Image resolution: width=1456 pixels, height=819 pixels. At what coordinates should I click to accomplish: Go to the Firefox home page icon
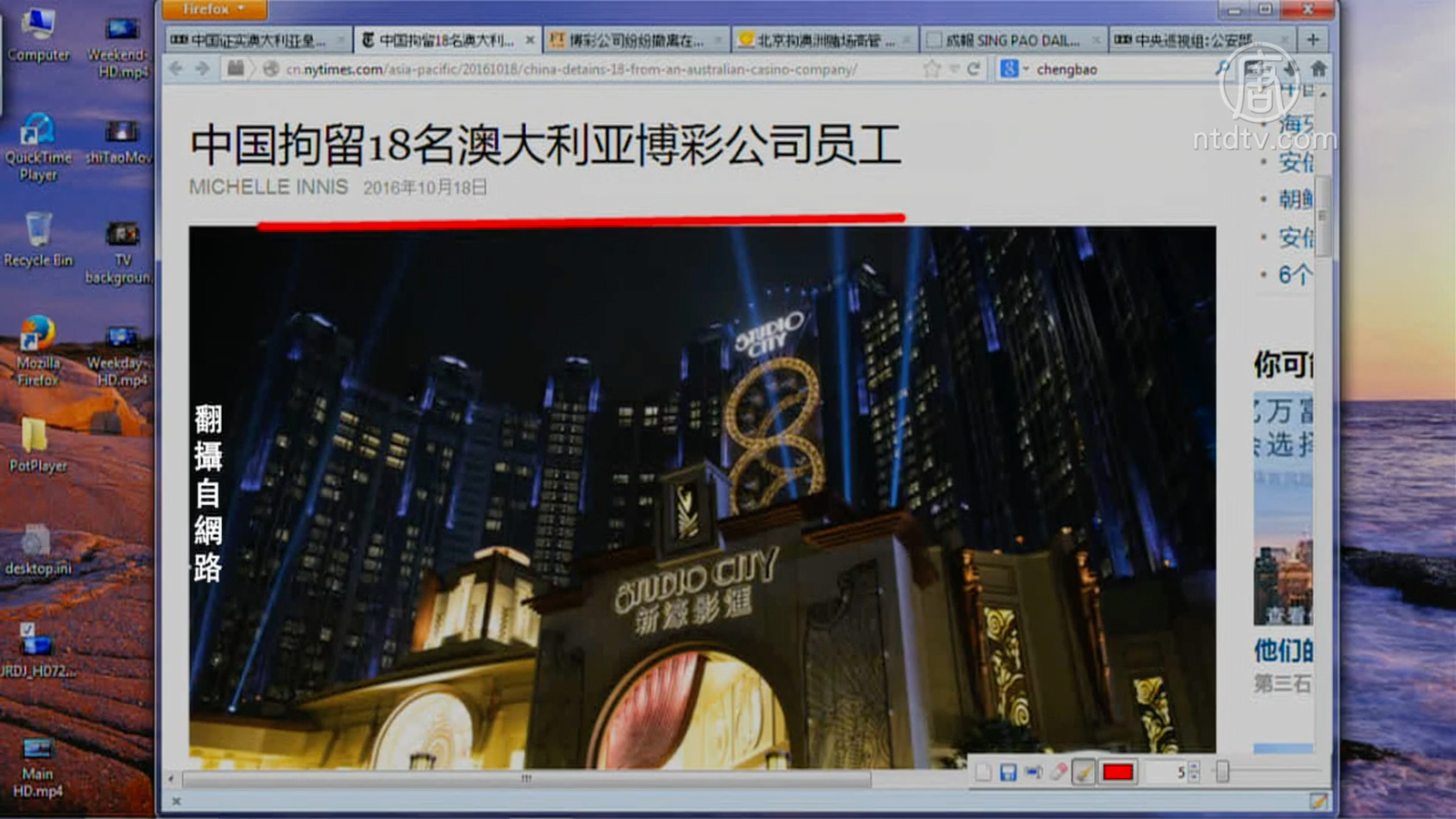1318,69
